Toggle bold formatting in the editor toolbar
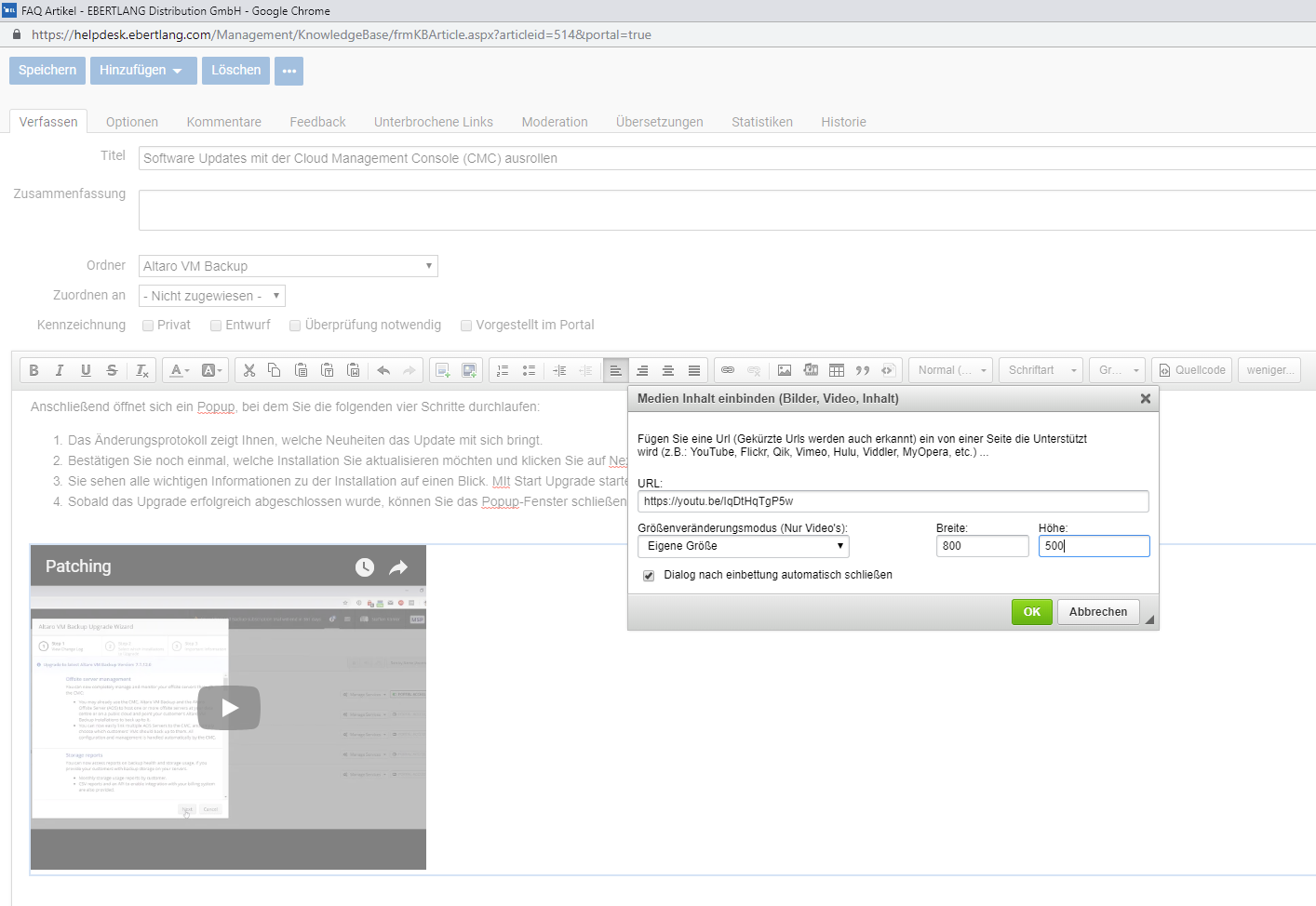1316x906 pixels. (x=34, y=370)
